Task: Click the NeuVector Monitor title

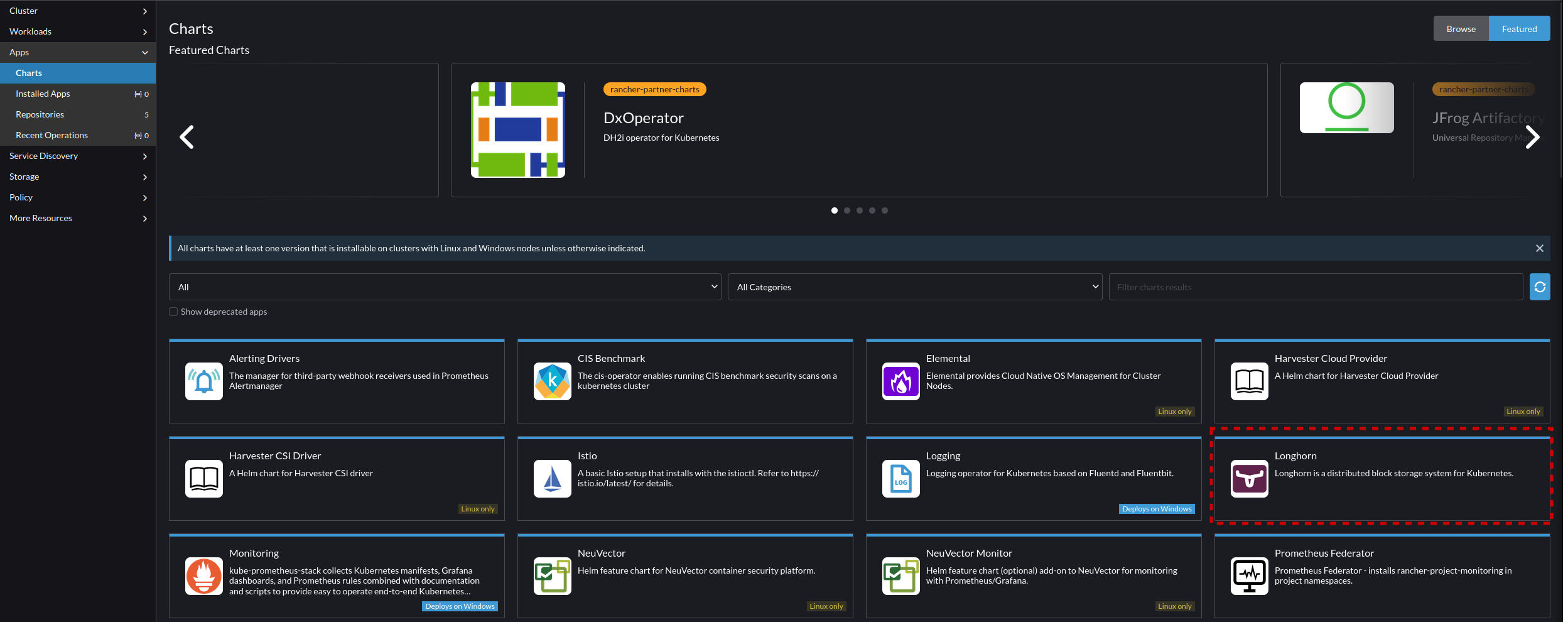Action: [969, 553]
